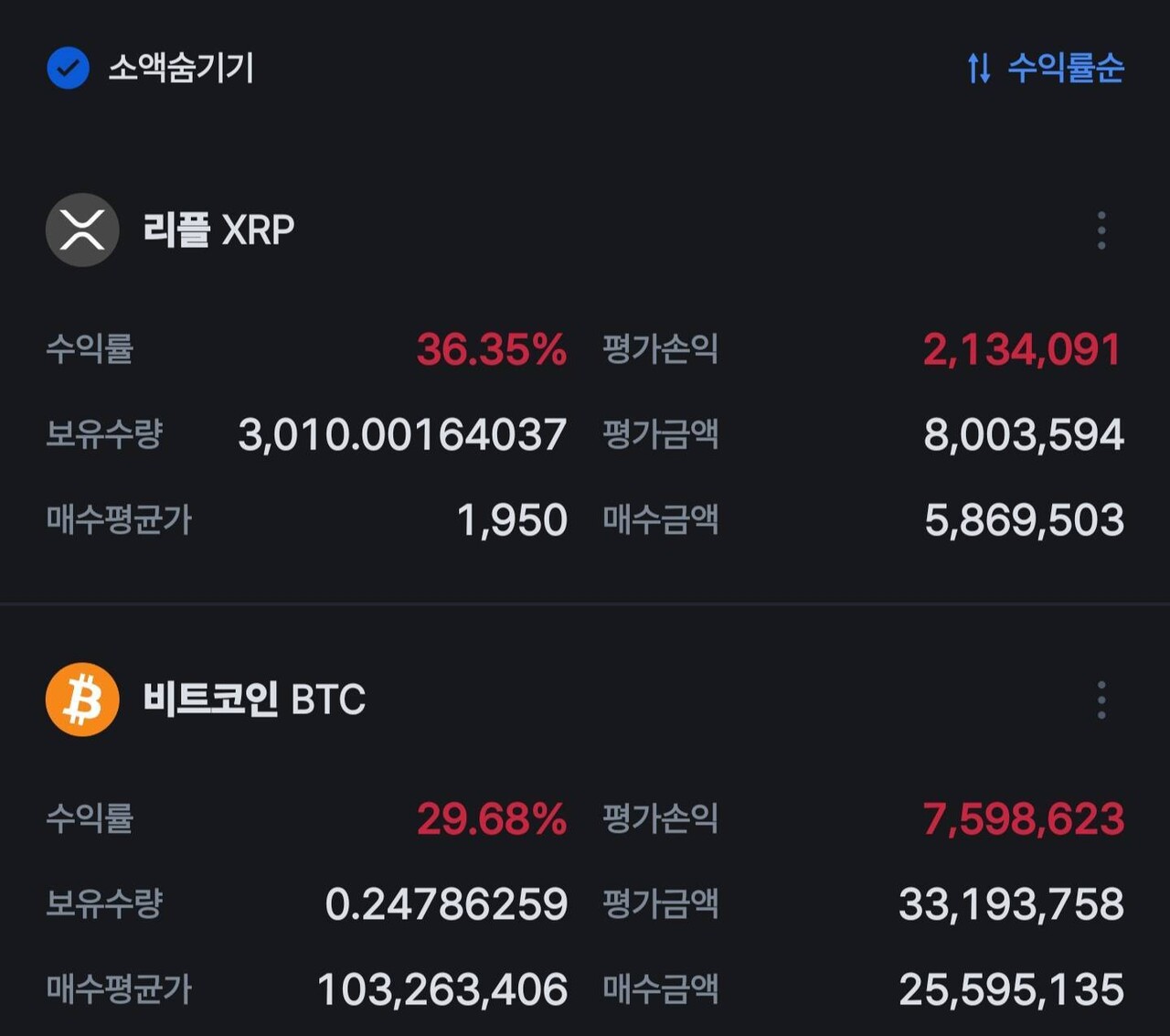Click BTC profit value 7,598,623
This screenshot has height=1036, width=1170.
(1023, 819)
